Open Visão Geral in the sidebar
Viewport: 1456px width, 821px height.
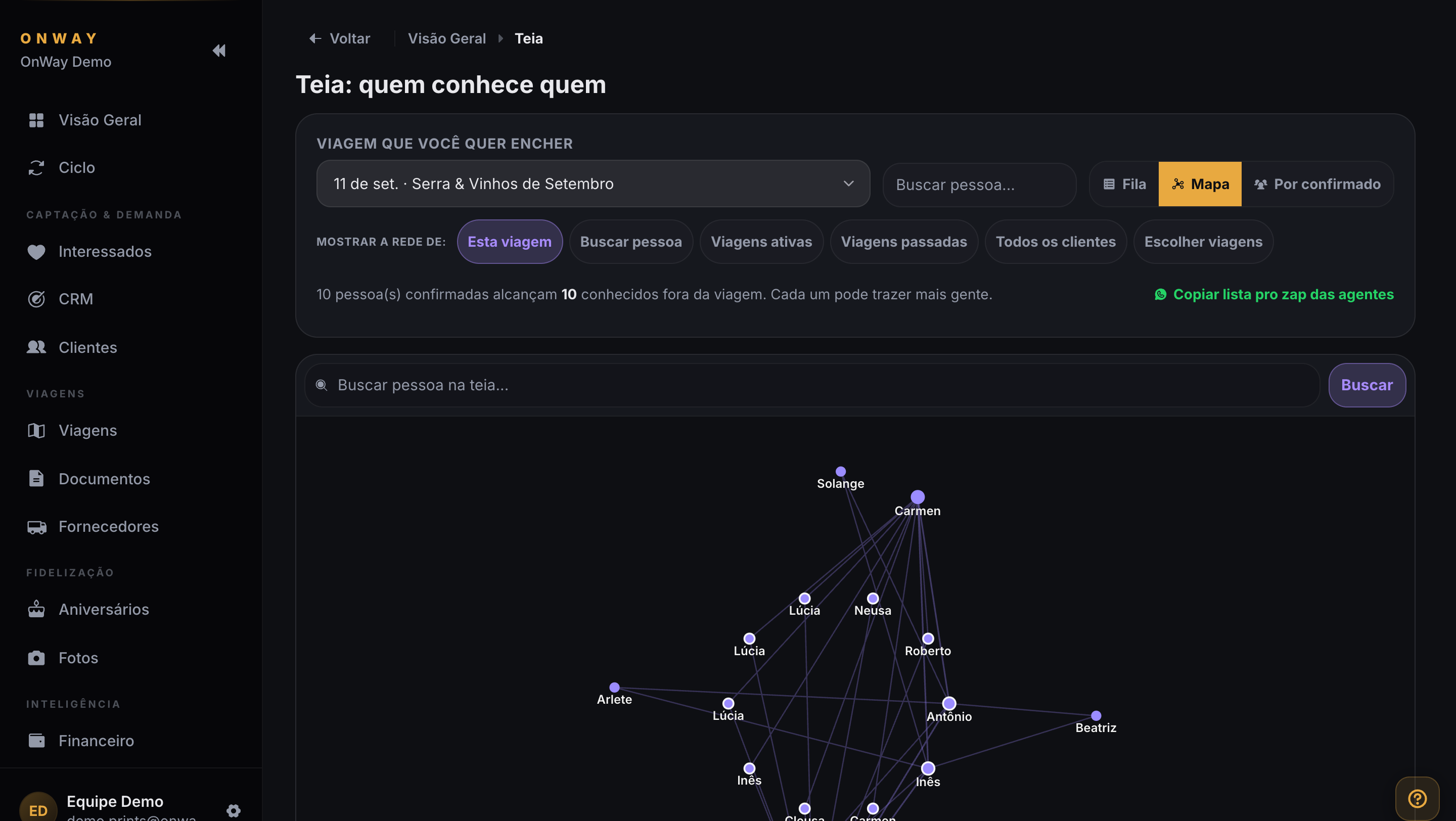pos(100,120)
